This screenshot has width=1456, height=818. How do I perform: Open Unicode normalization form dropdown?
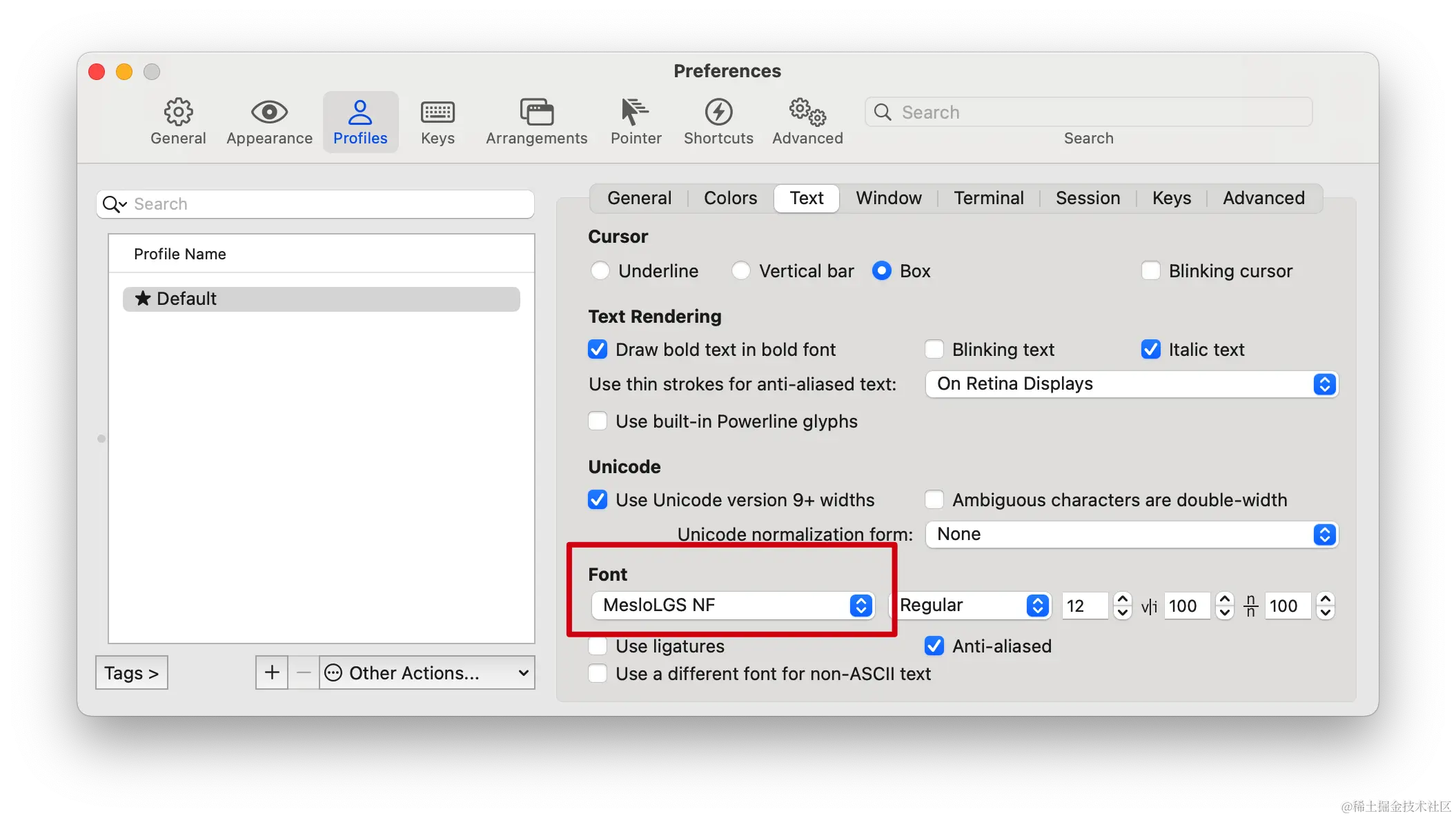[1131, 535]
